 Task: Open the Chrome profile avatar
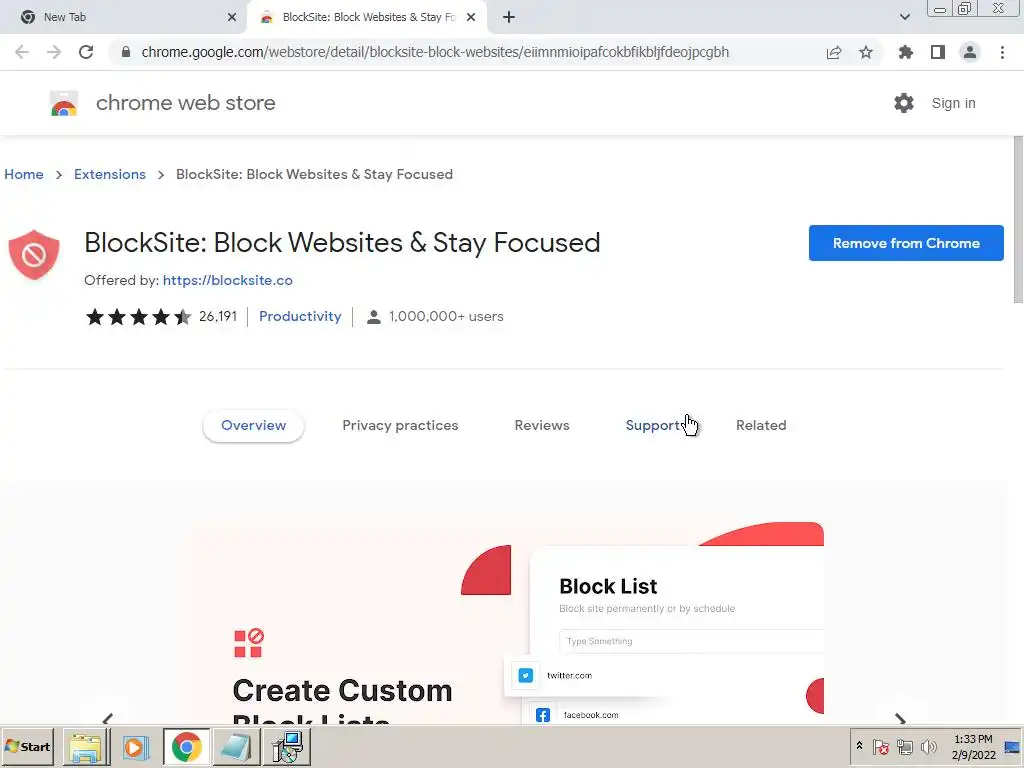tap(970, 52)
